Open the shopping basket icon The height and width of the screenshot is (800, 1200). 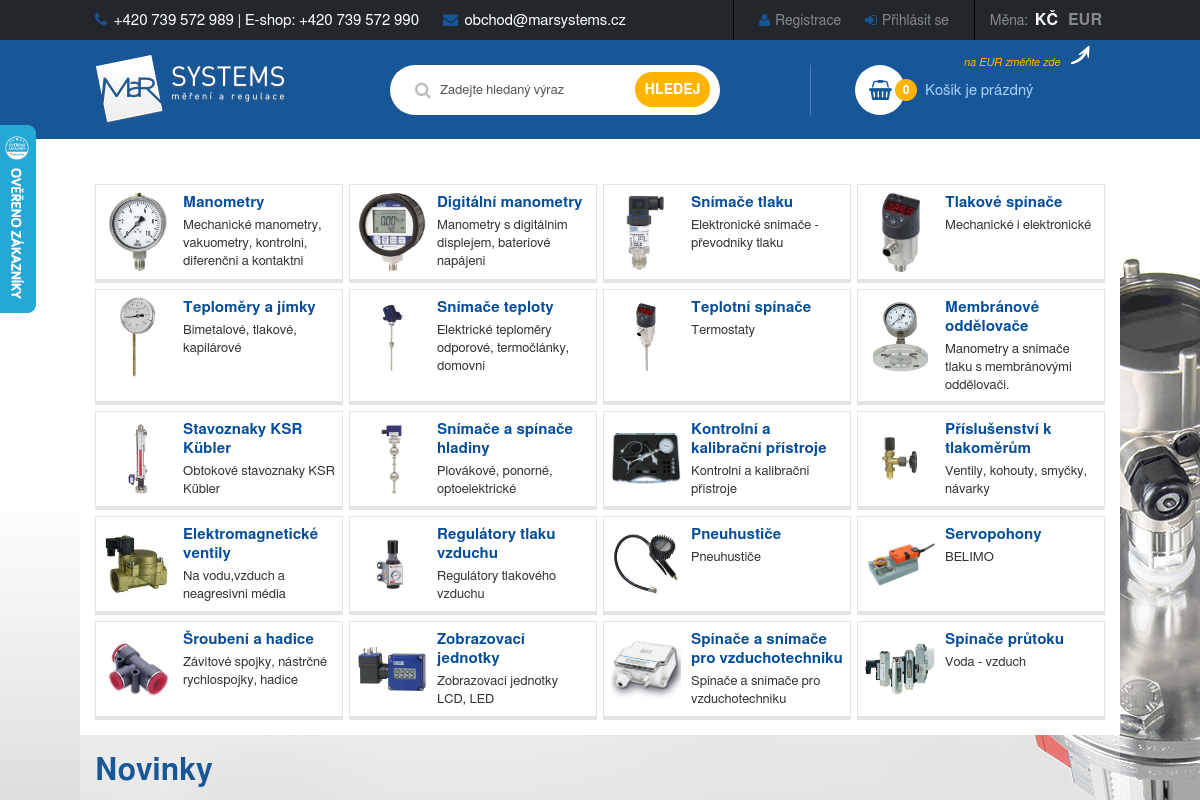pyautogui.click(x=880, y=90)
